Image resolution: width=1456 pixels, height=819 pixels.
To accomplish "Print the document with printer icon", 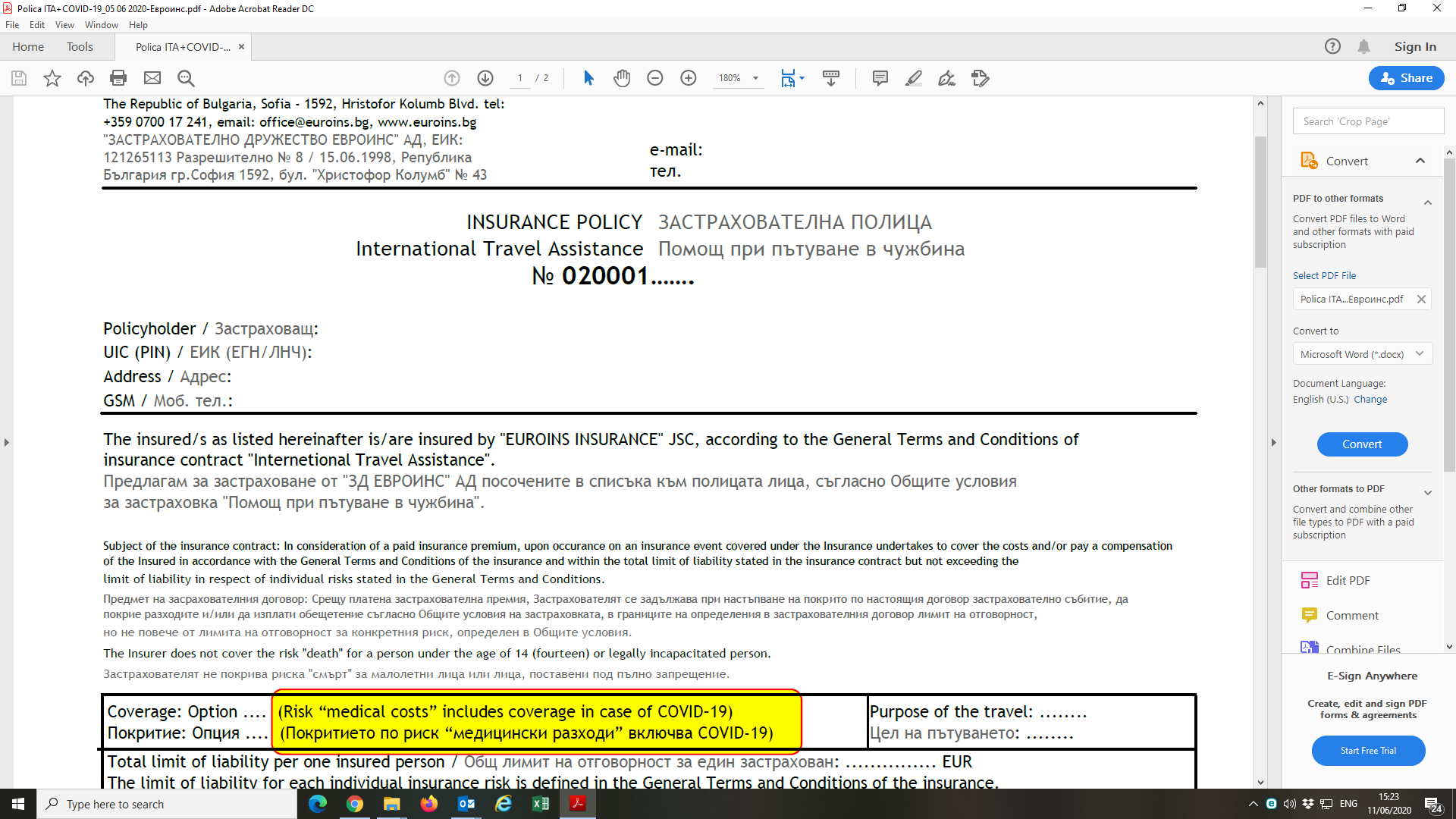I will pyautogui.click(x=118, y=78).
